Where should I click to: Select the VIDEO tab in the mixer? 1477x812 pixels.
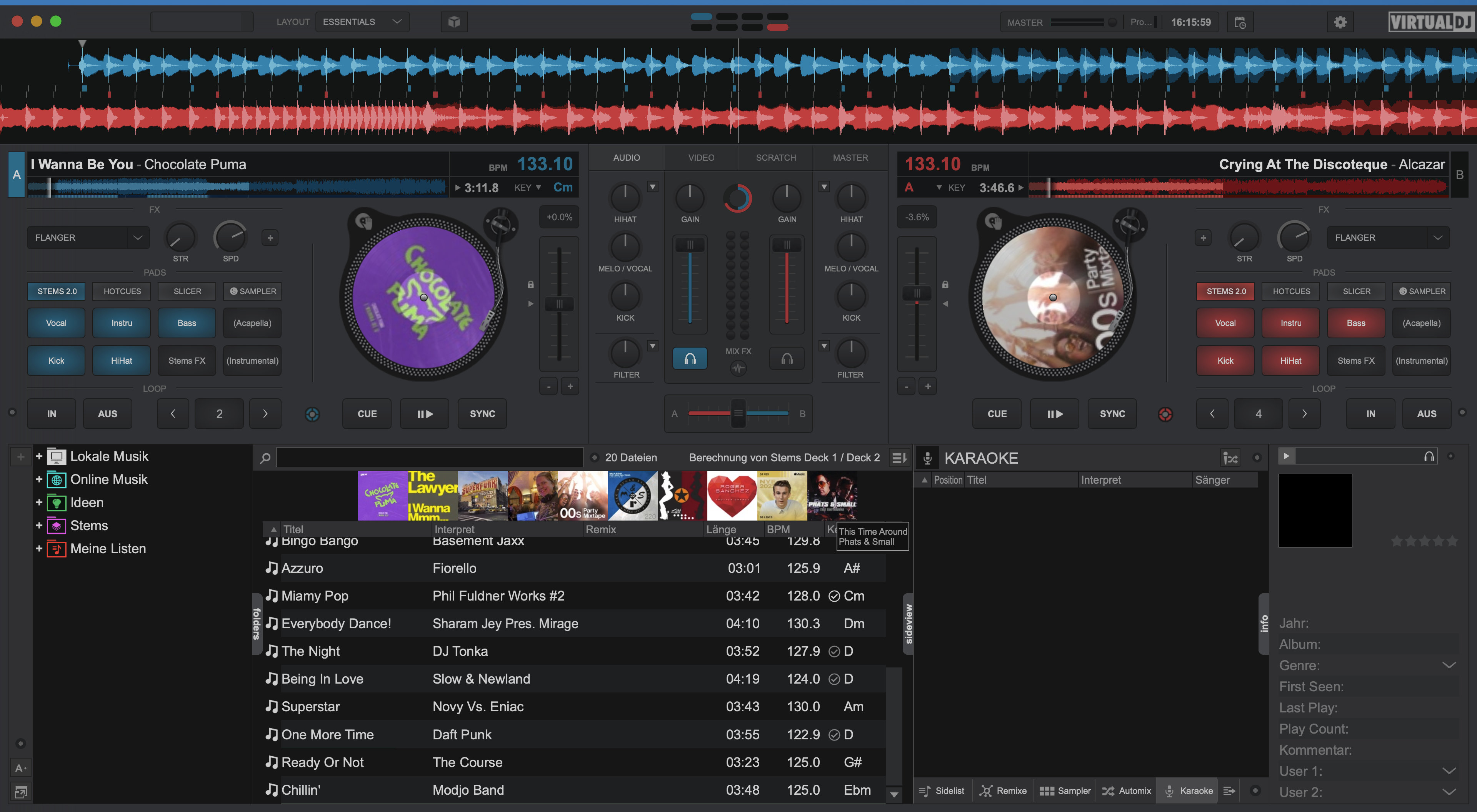click(x=701, y=157)
